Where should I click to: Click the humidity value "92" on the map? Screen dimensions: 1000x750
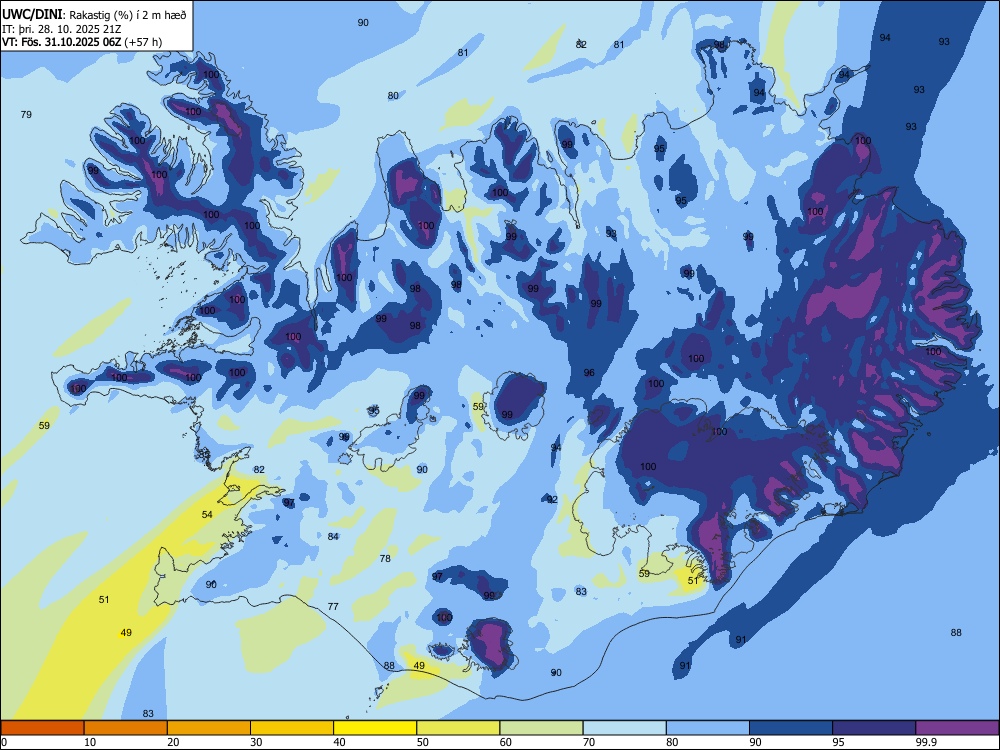click(x=552, y=499)
